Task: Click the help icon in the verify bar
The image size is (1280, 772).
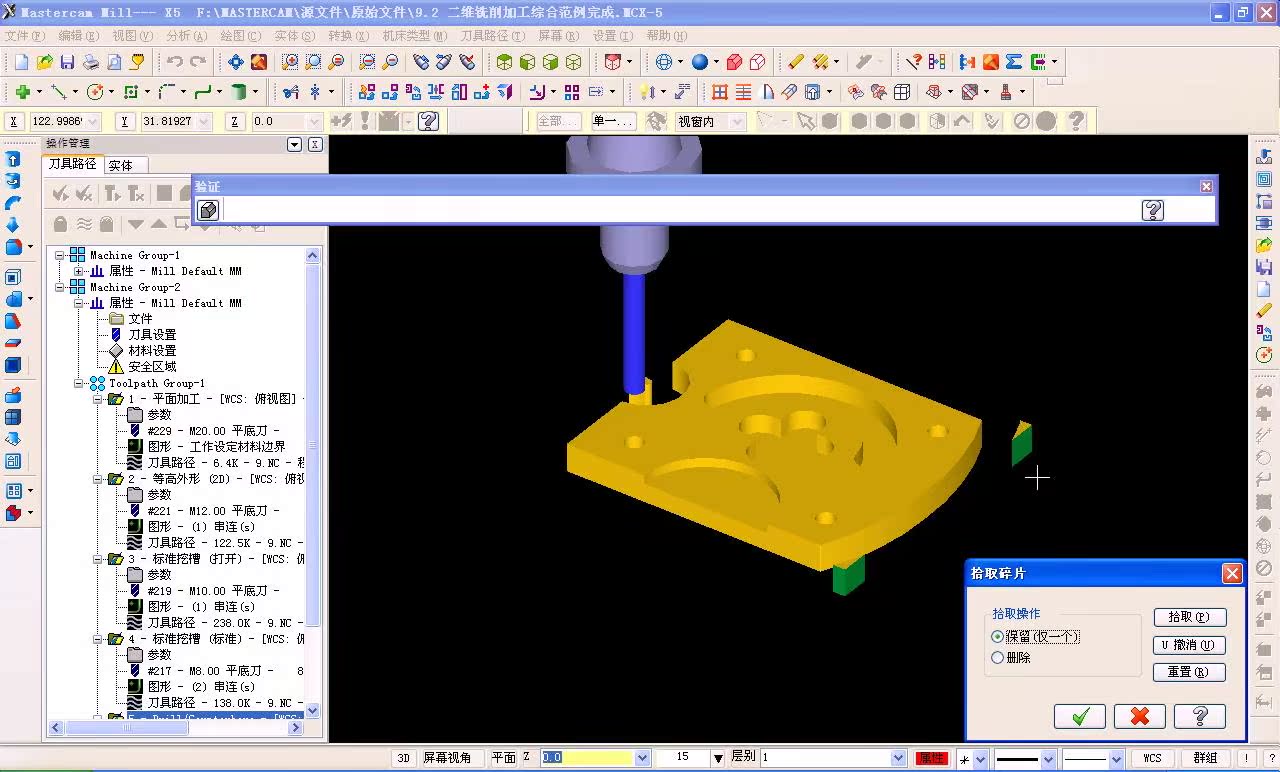Action: (1153, 210)
